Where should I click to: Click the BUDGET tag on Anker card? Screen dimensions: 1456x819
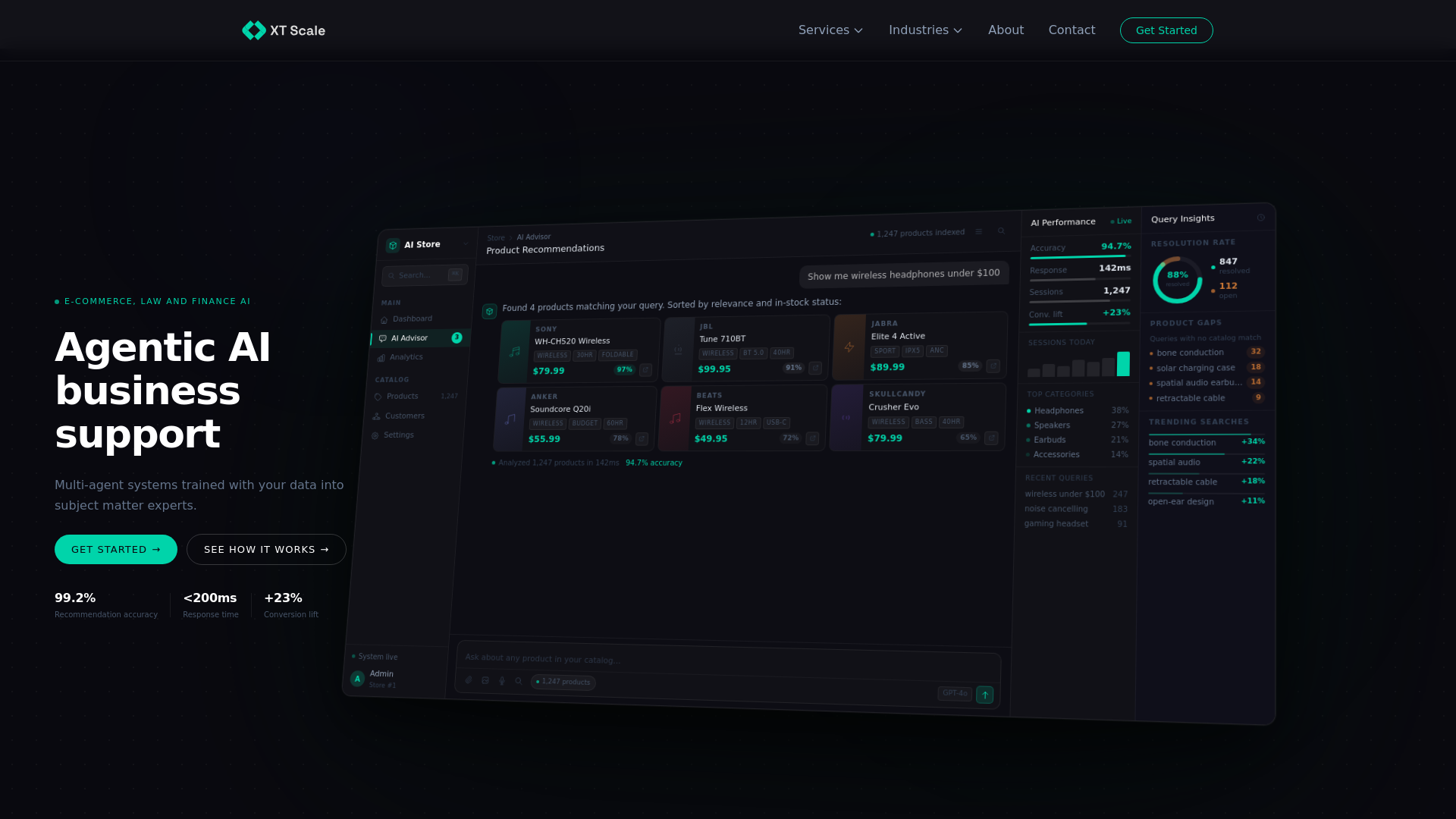click(x=585, y=423)
